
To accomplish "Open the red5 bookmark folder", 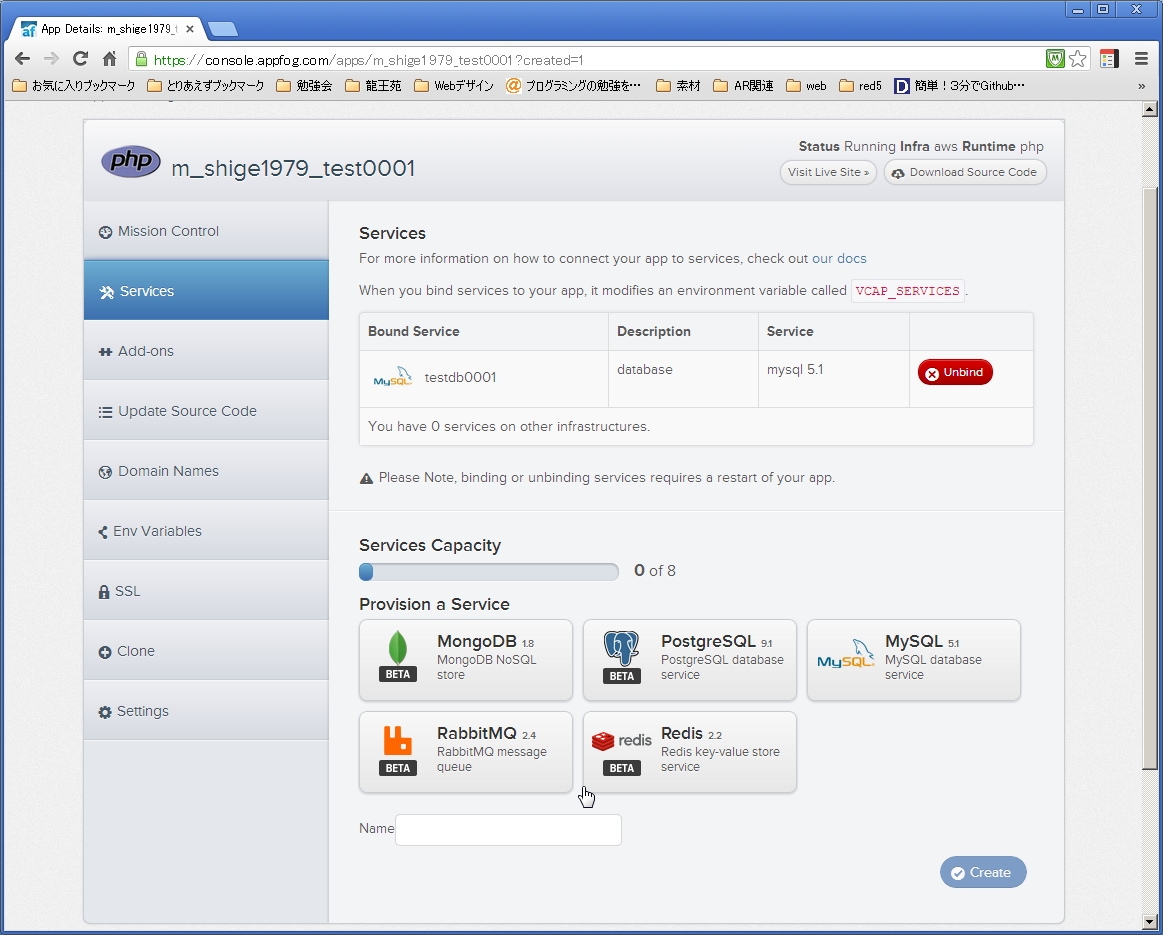I will click(860, 86).
